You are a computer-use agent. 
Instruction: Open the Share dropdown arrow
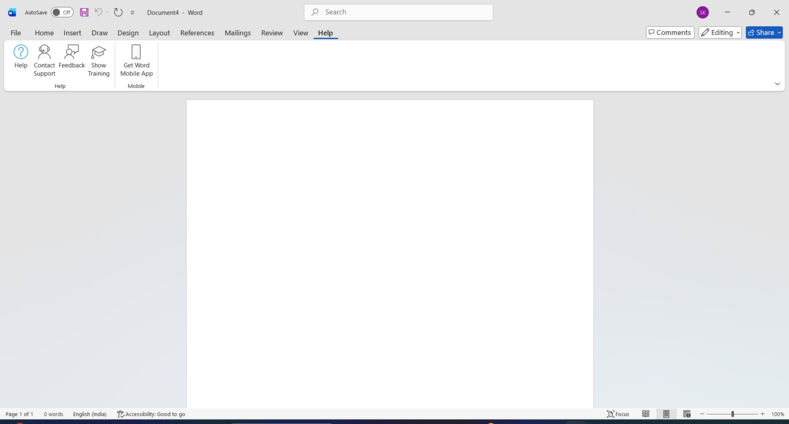(779, 33)
